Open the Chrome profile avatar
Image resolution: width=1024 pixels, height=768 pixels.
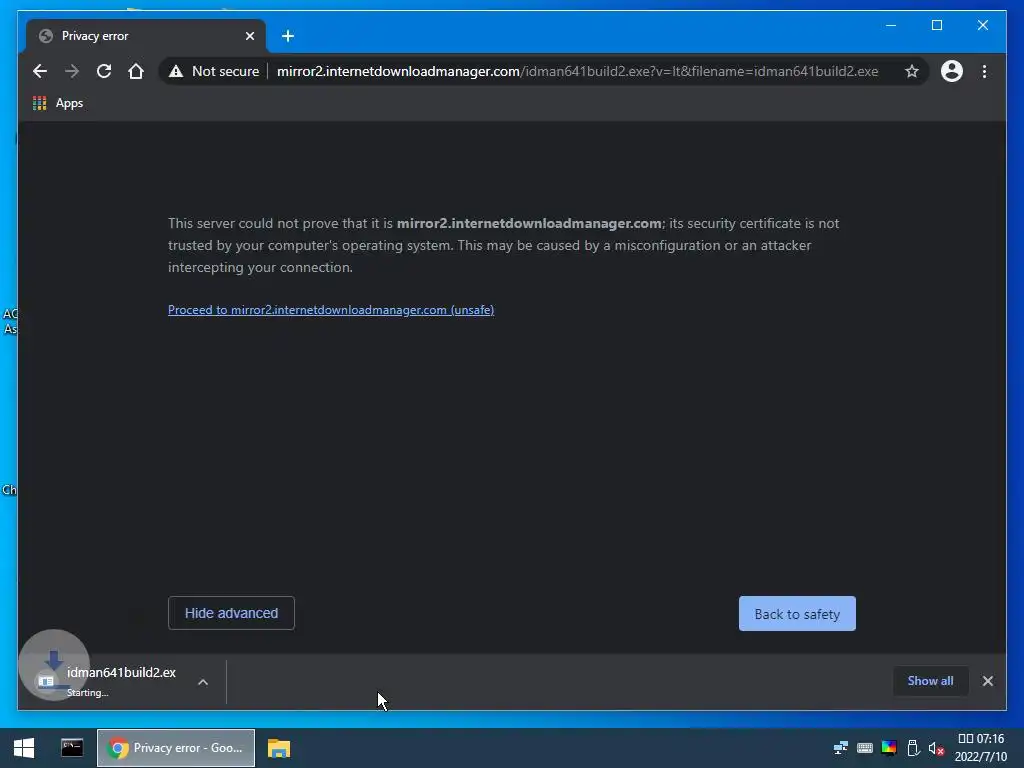[x=952, y=71]
